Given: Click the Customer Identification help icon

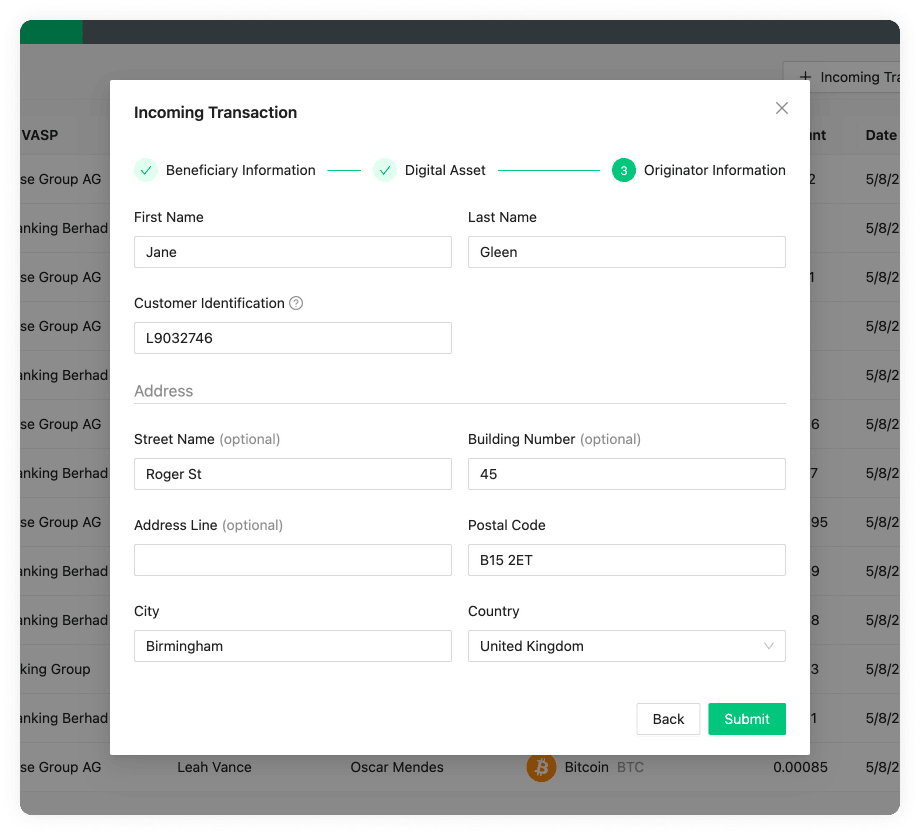Looking at the screenshot, I should (x=296, y=303).
